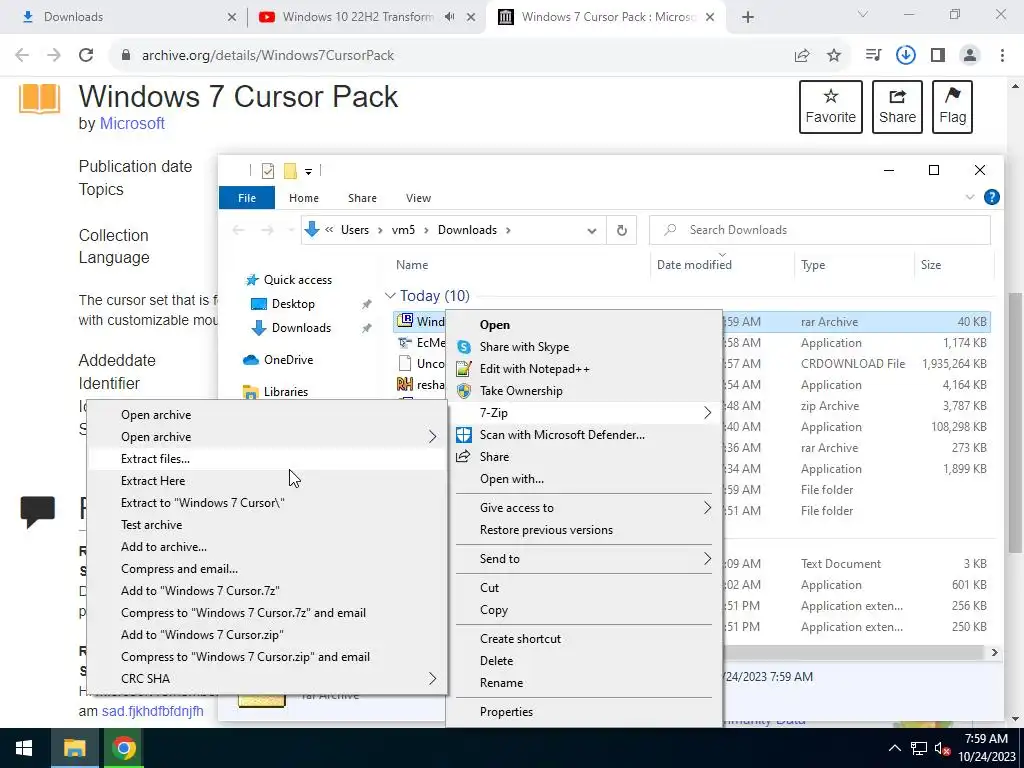Show hidden tray icons chevron
Screen dimensions: 1024x768
(x=895, y=748)
